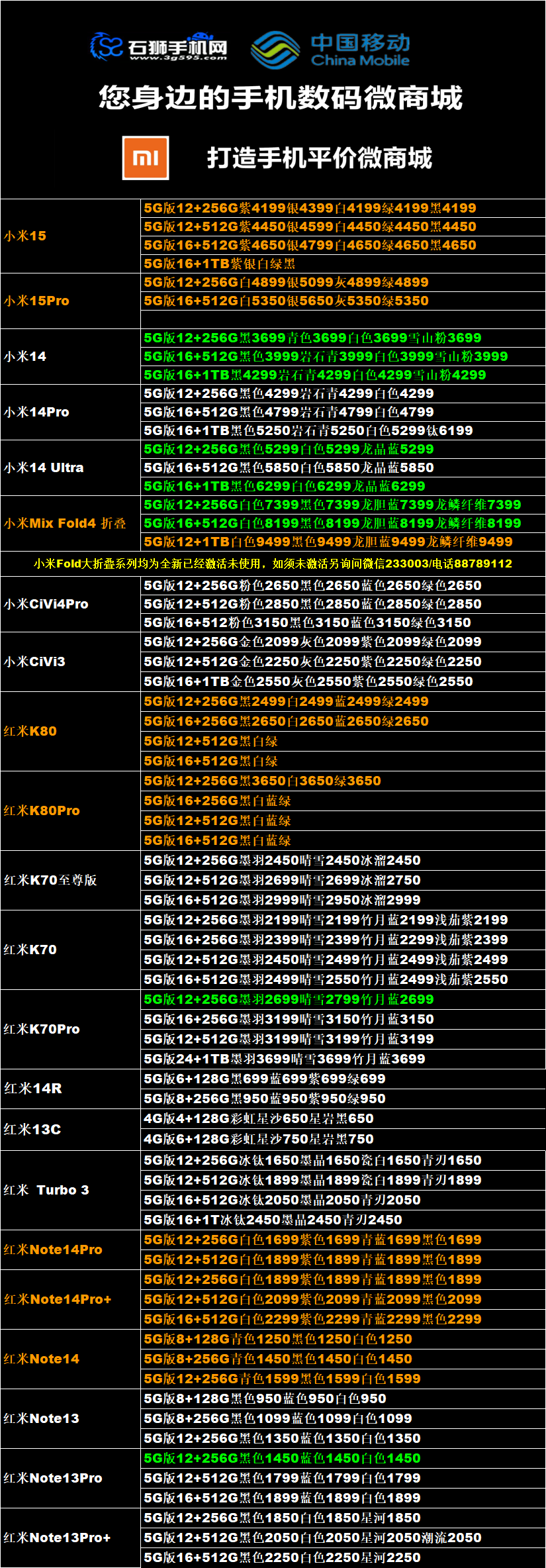The width and height of the screenshot is (546, 1568).
Task: Select the row 5G版12+256G白色7399黑色7399
Action: pos(343,505)
